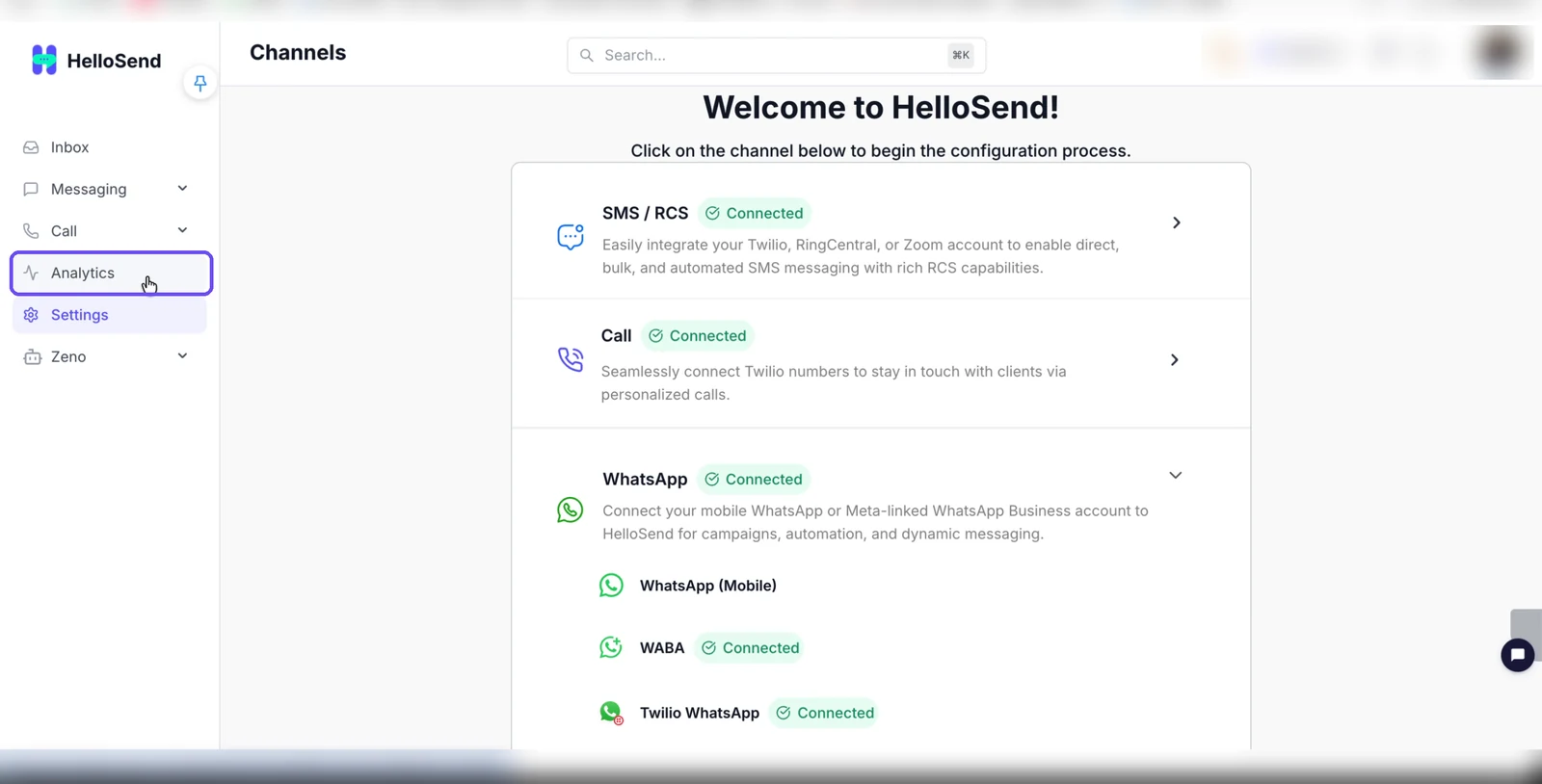Image resolution: width=1542 pixels, height=784 pixels.
Task: Click the Twilio WhatsApp icon
Action: (x=611, y=713)
